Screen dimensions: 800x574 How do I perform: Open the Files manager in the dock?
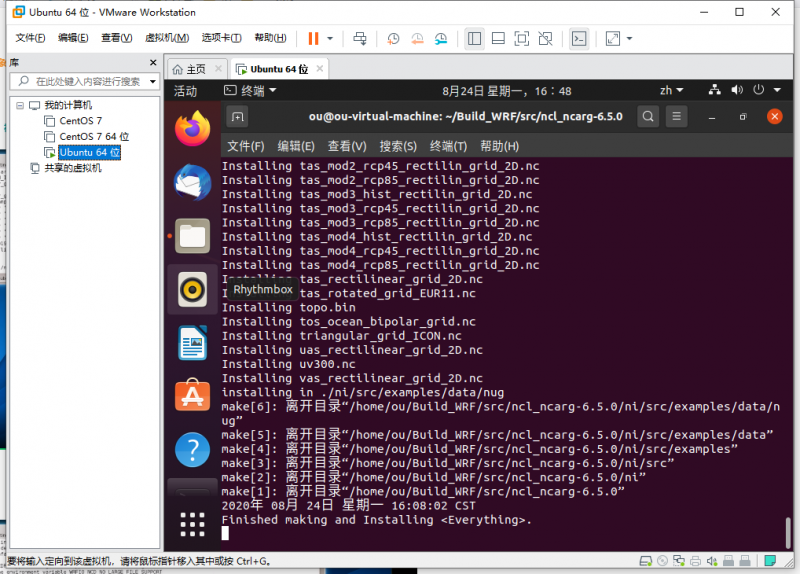click(x=192, y=236)
